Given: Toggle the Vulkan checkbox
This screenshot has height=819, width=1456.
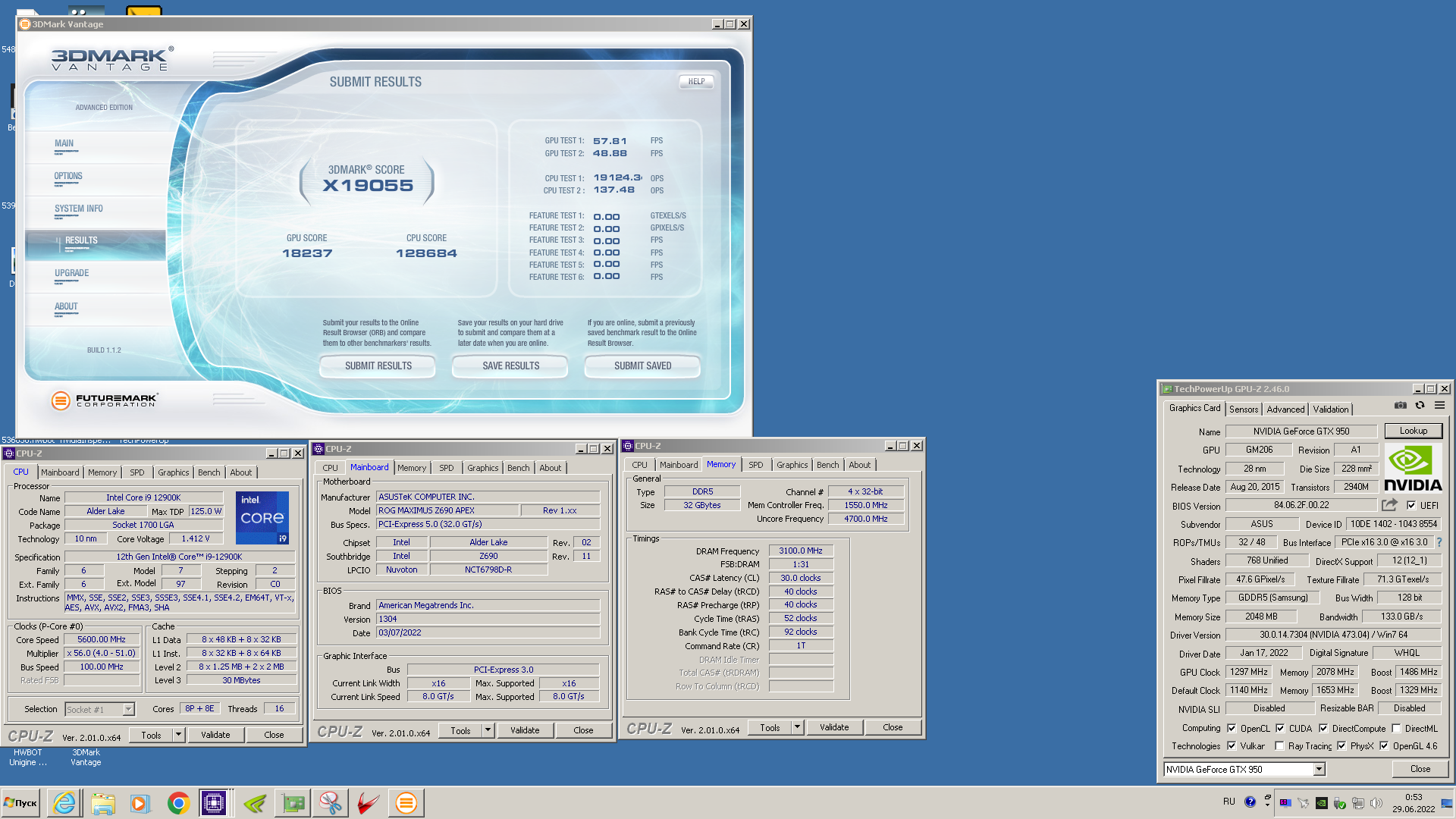Looking at the screenshot, I should 1232,746.
